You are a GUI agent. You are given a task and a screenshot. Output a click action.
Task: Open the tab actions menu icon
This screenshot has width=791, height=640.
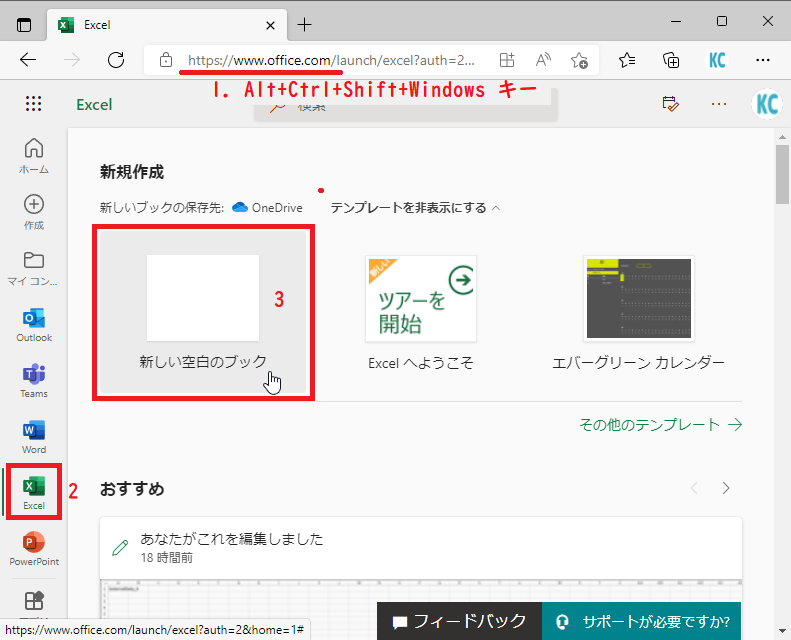[x=24, y=25]
